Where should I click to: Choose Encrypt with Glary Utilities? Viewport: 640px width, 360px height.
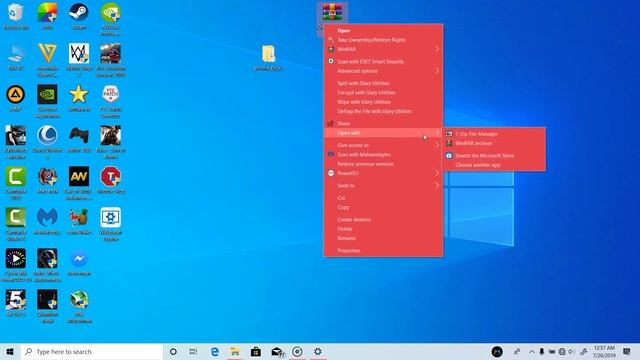pyautogui.click(x=383, y=93)
